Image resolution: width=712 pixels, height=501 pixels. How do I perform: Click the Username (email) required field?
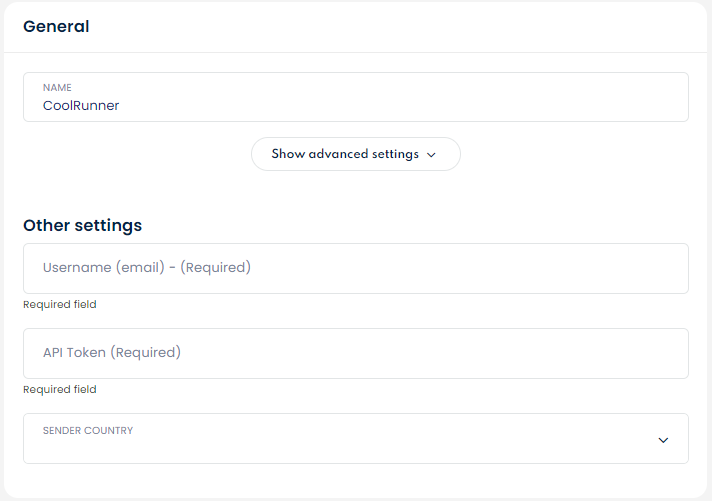point(355,268)
